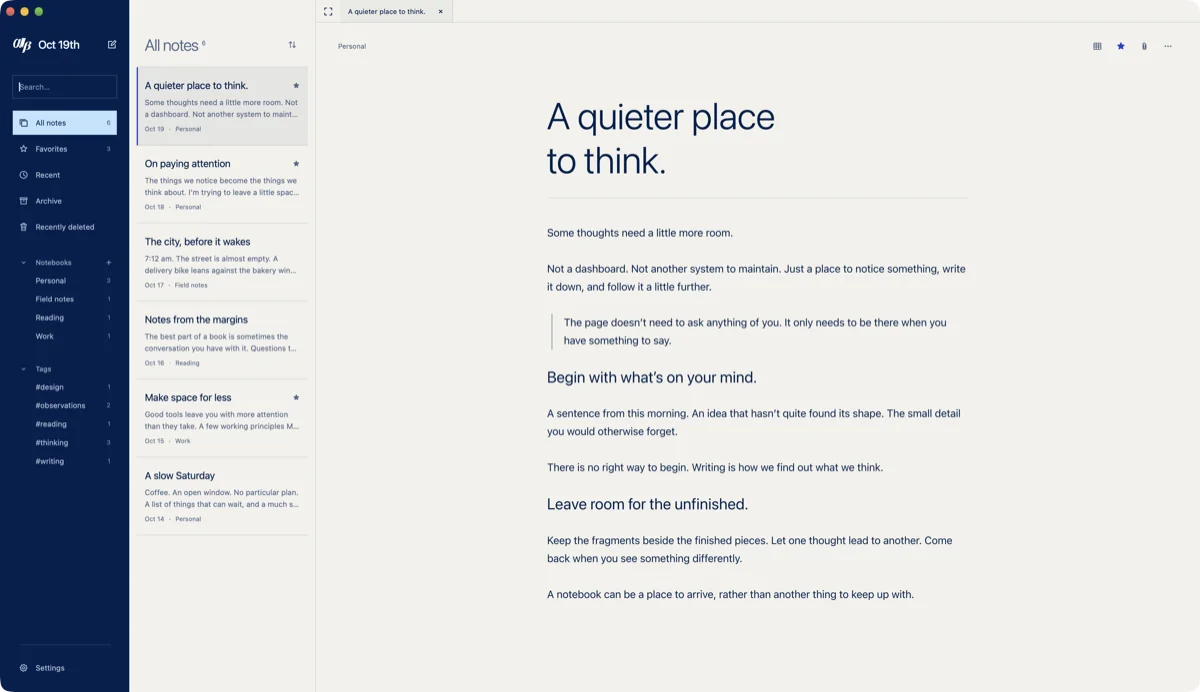Click the 'Begin with what's on your mind.' heading

(651, 377)
